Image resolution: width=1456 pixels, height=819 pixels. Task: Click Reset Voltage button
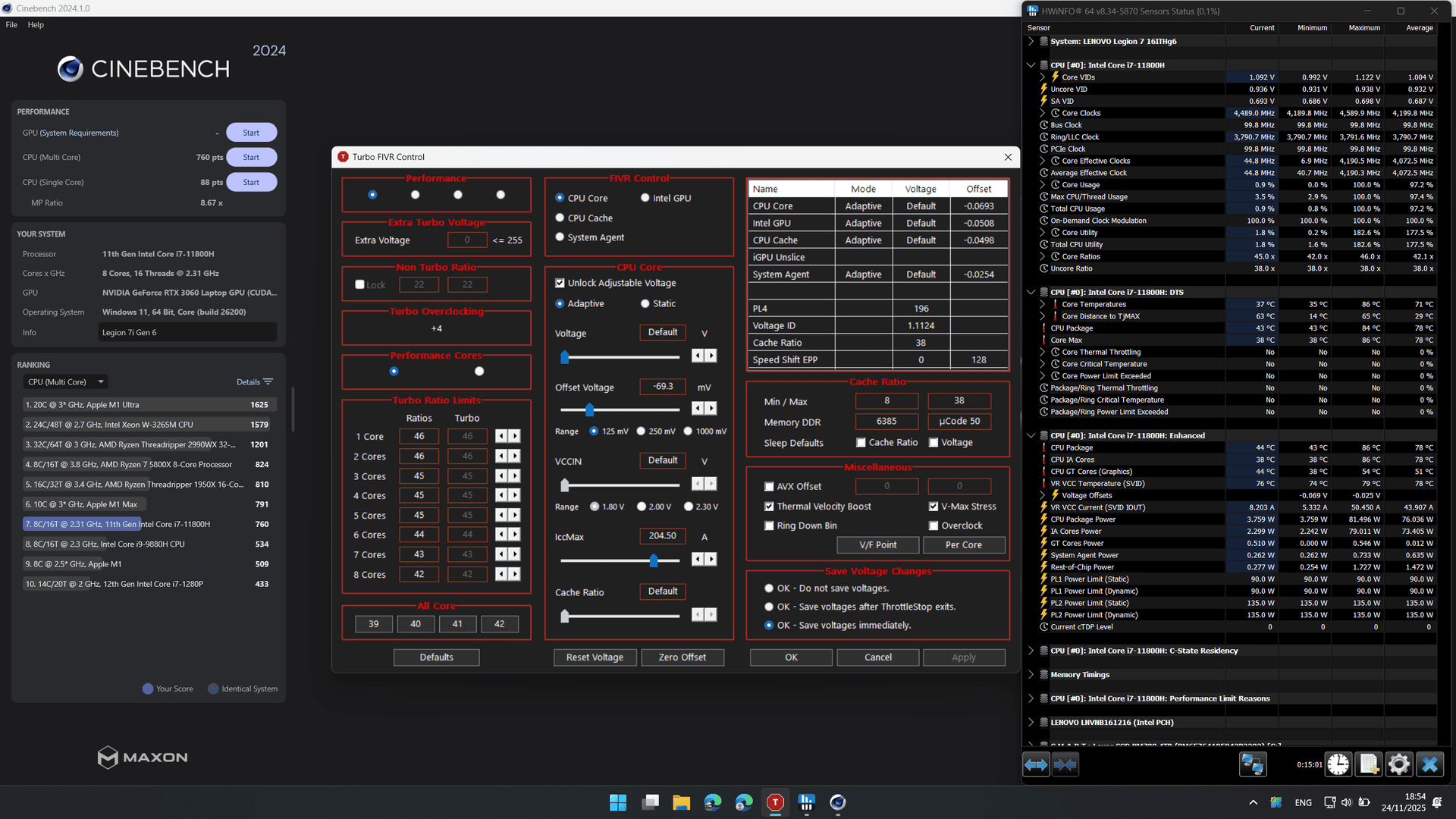pyautogui.click(x=595, y=657)
